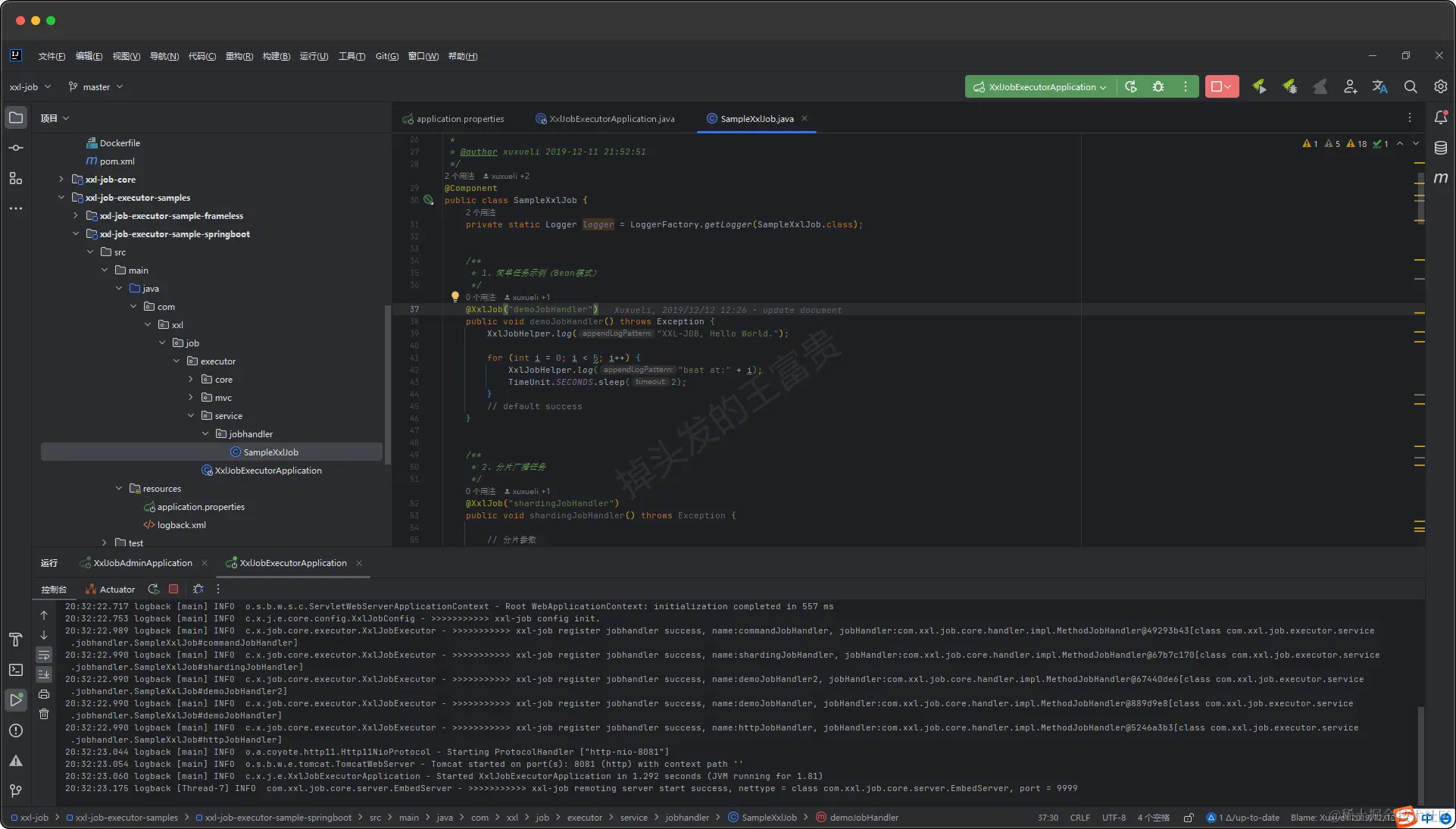This screenshot has height=829, width=1456.
Task: Toggle soft-wrap in the console
Action: 44,655
